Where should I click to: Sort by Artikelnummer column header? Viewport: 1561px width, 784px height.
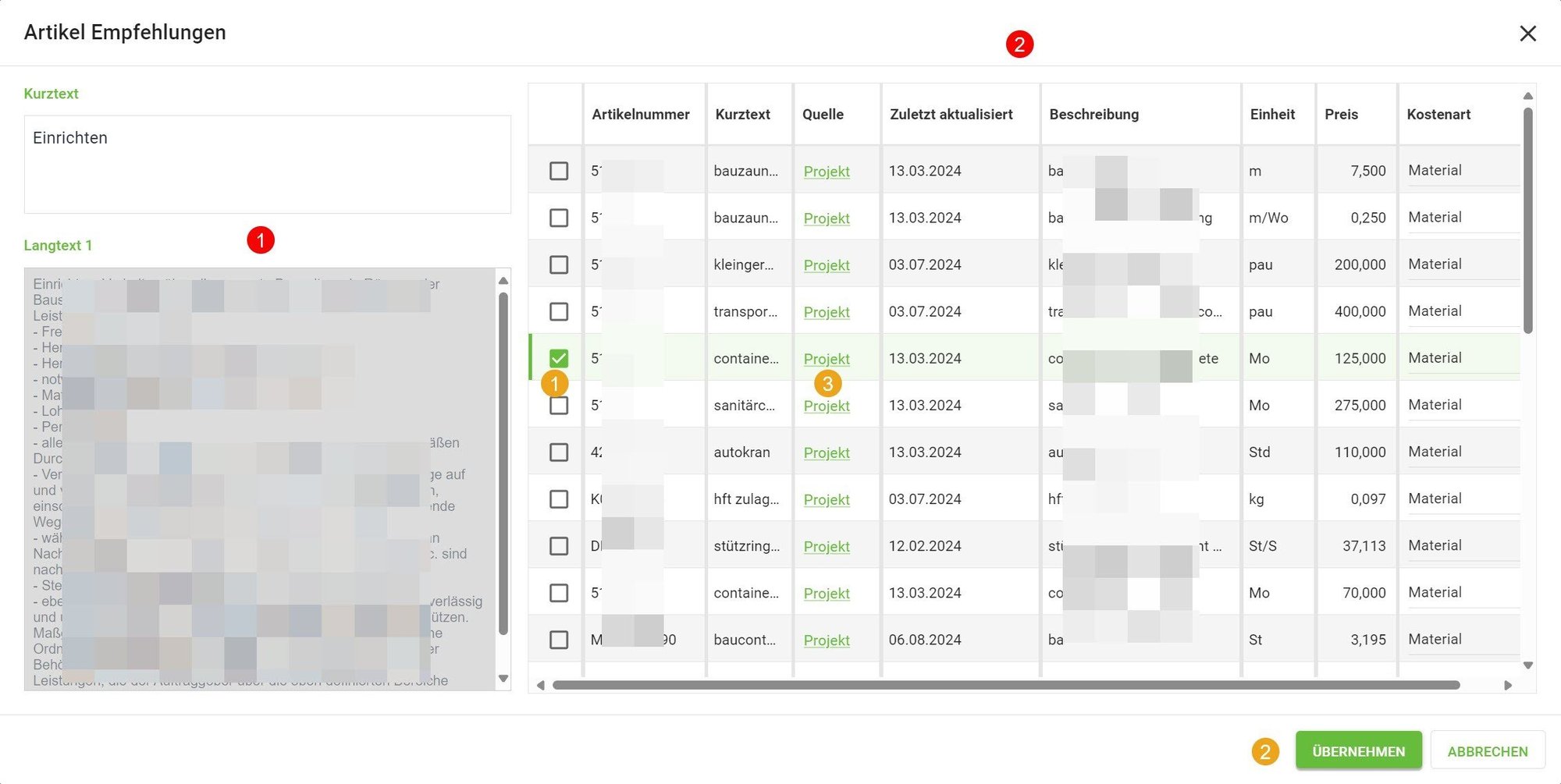[x=640, y=115]
